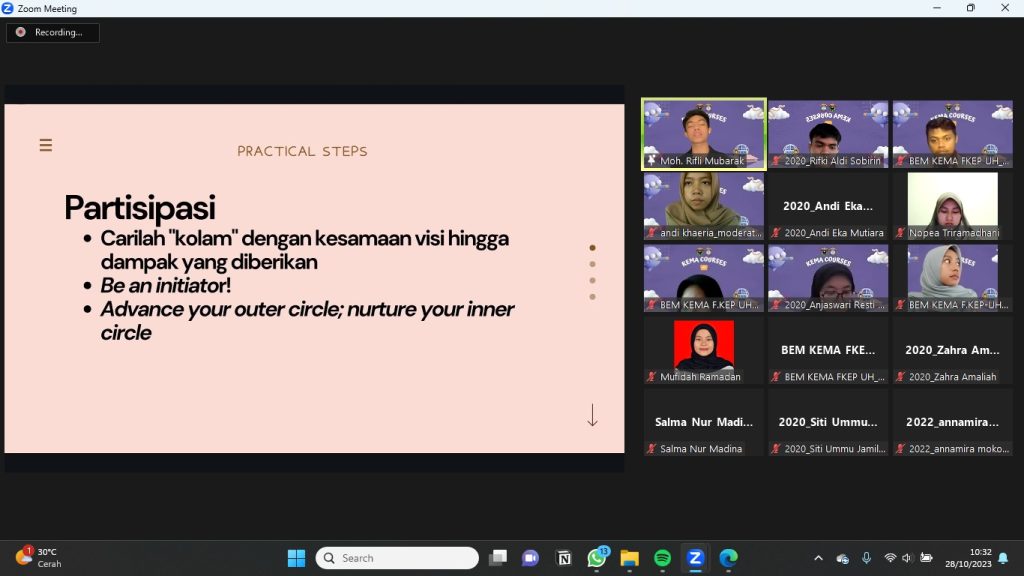Click the Zoom icon in the taskbar
The height and width of the screenshot is (576, 1024).
coord(695,558)
